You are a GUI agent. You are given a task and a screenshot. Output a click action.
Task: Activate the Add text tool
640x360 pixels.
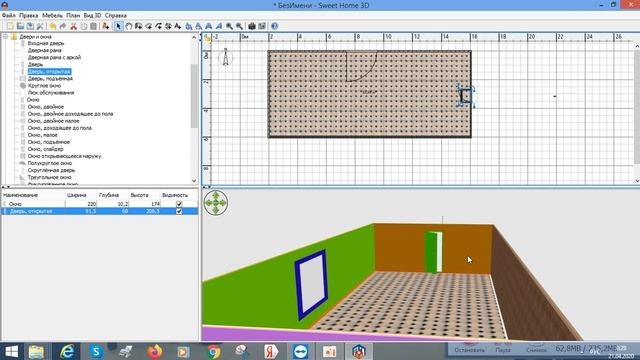(178, 26)
